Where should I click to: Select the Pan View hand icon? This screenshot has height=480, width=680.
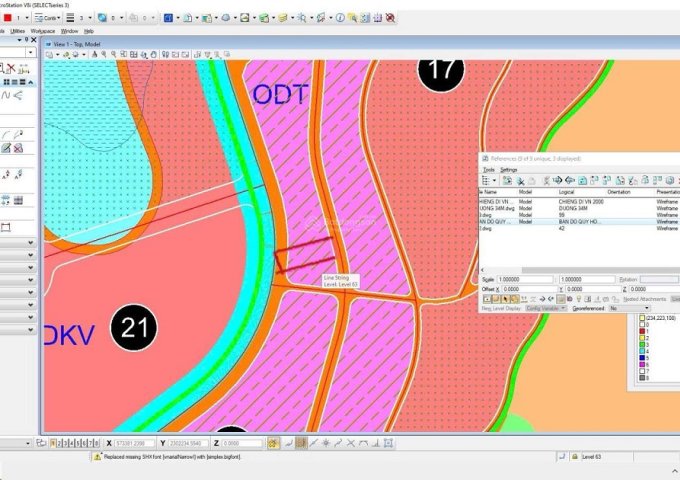tap(154, 55)
